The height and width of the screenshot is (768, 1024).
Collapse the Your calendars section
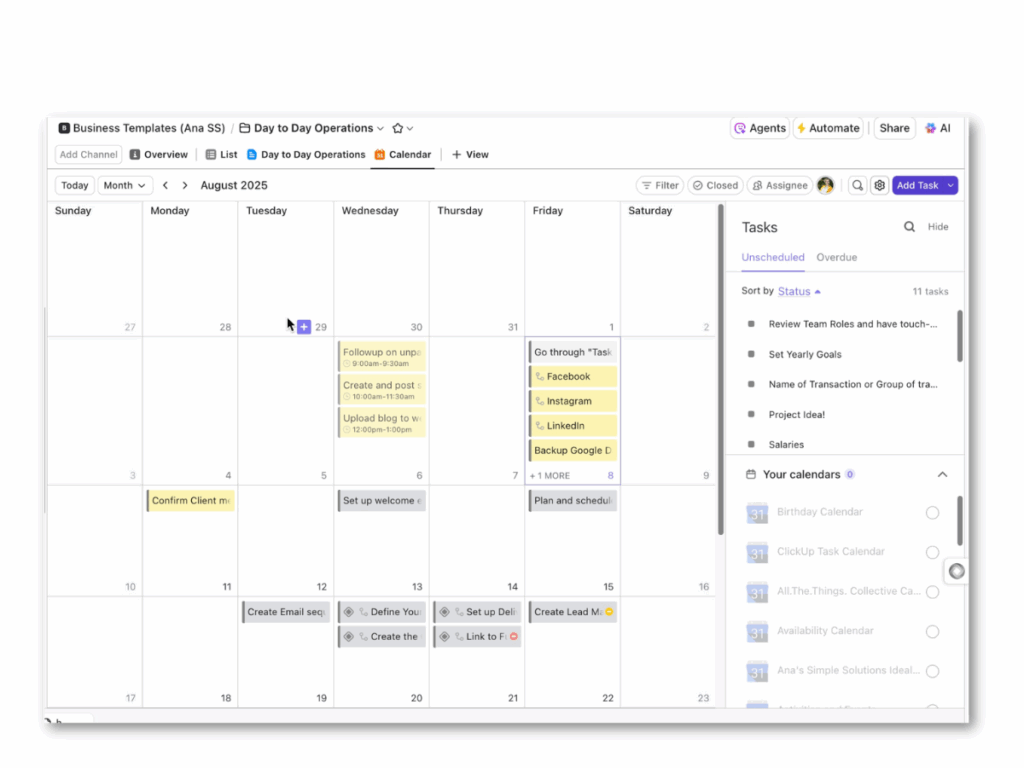942,475
